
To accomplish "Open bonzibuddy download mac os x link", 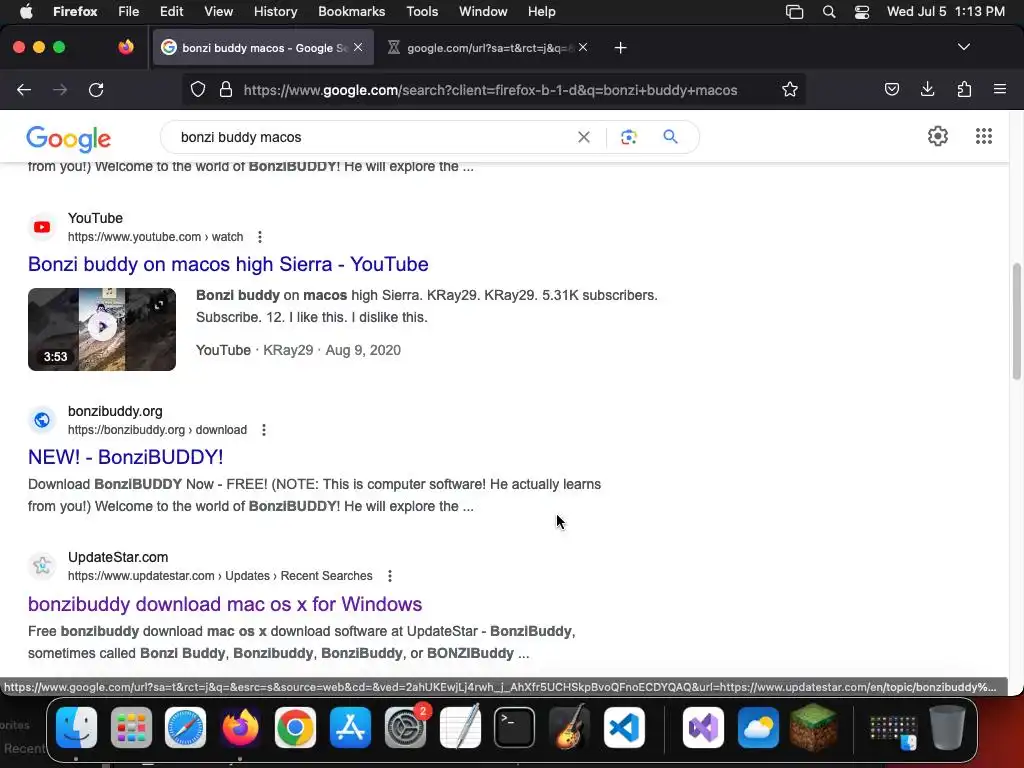I will pos(225,604).
